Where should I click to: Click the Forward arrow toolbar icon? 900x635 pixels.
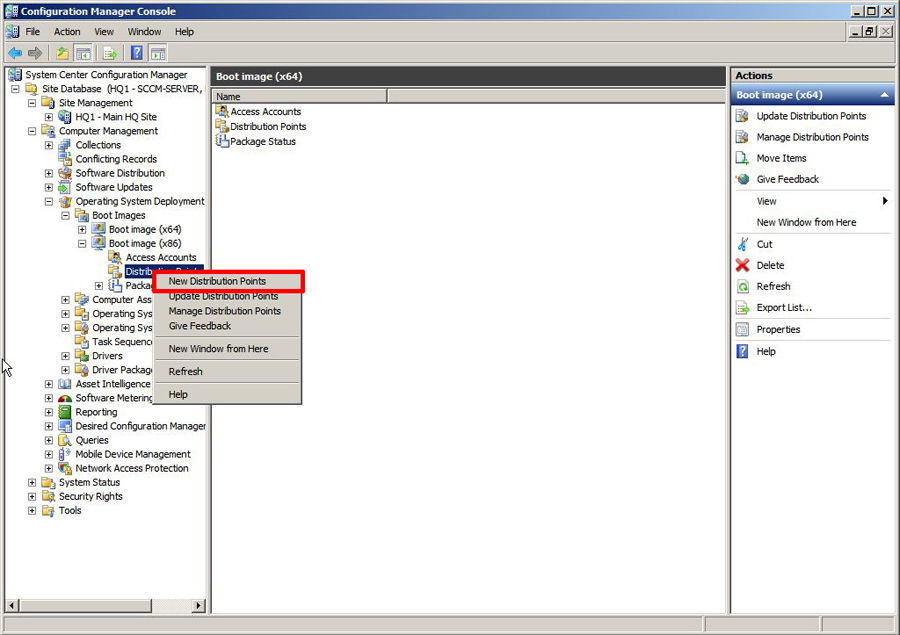[x=35, y=53]
